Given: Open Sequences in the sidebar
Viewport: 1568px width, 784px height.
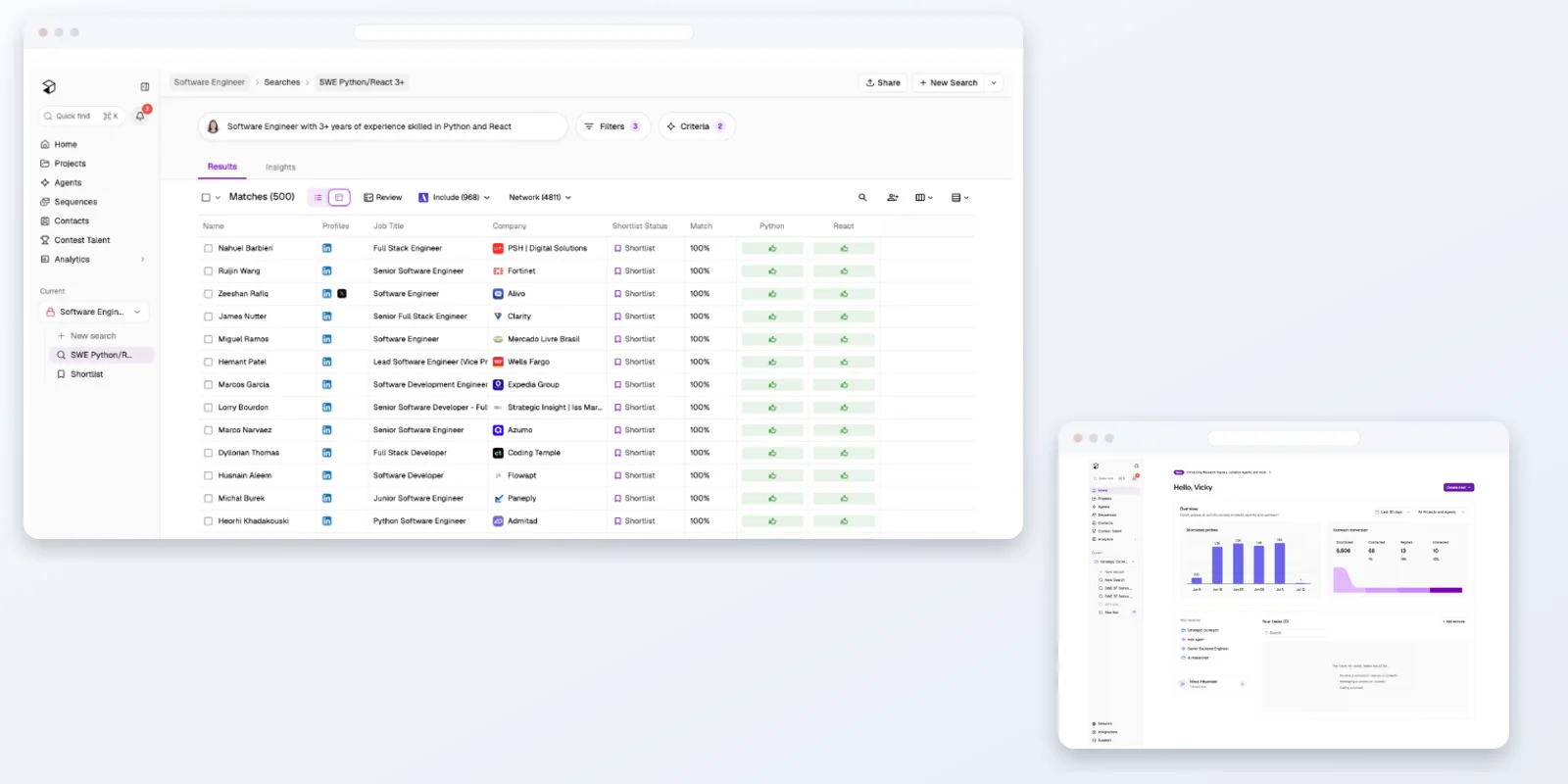Looking at the screenshot, I should 75,202.
